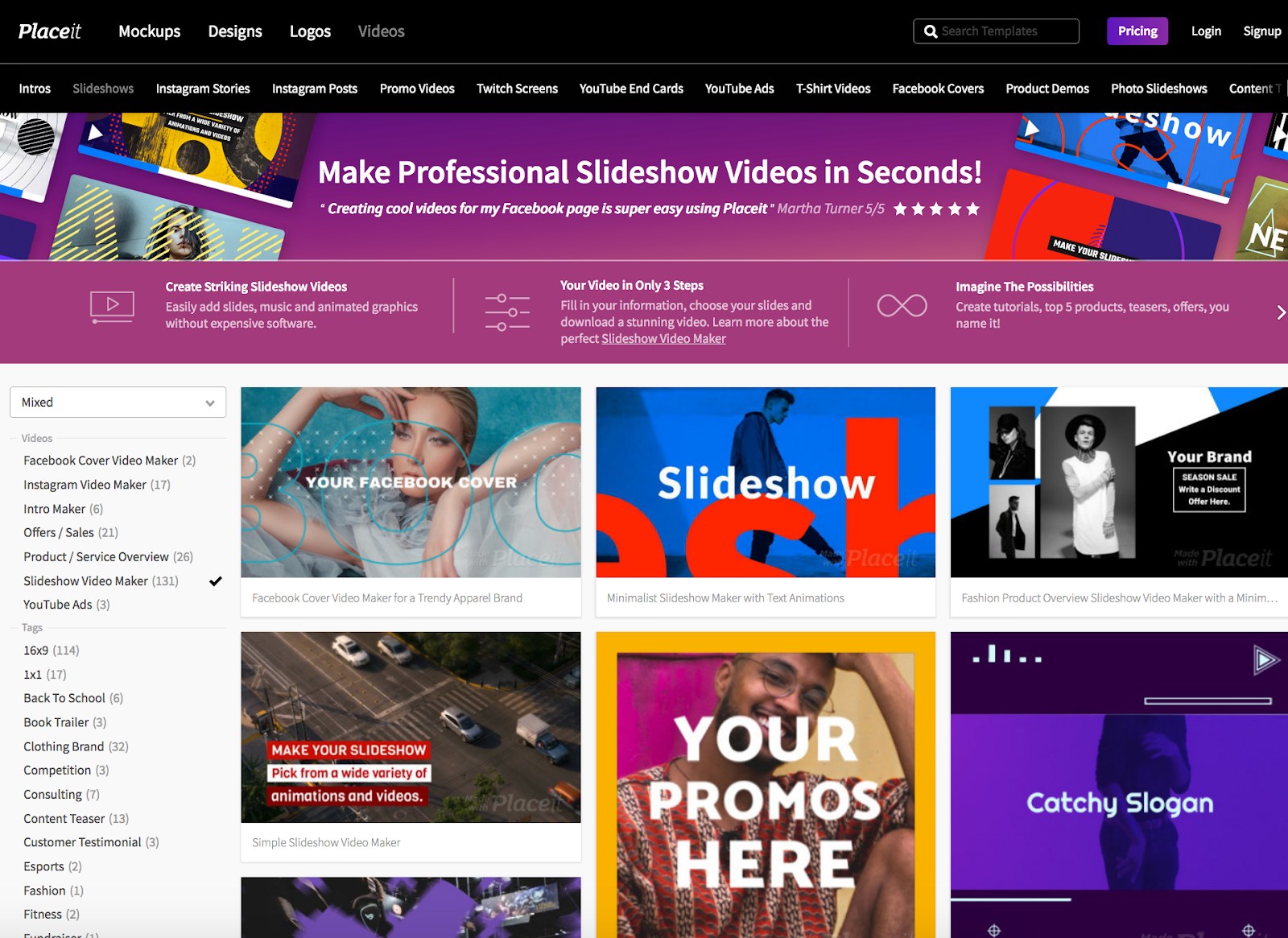Viewport: 1288px width, 938px height.
Task: Select the Book Trailer tag
Action: coord(64,722)
